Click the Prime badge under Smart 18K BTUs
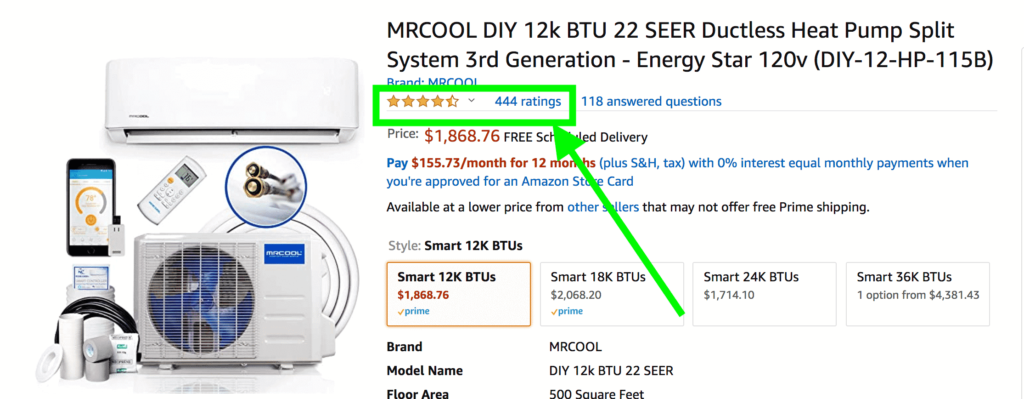 [566, 311]
